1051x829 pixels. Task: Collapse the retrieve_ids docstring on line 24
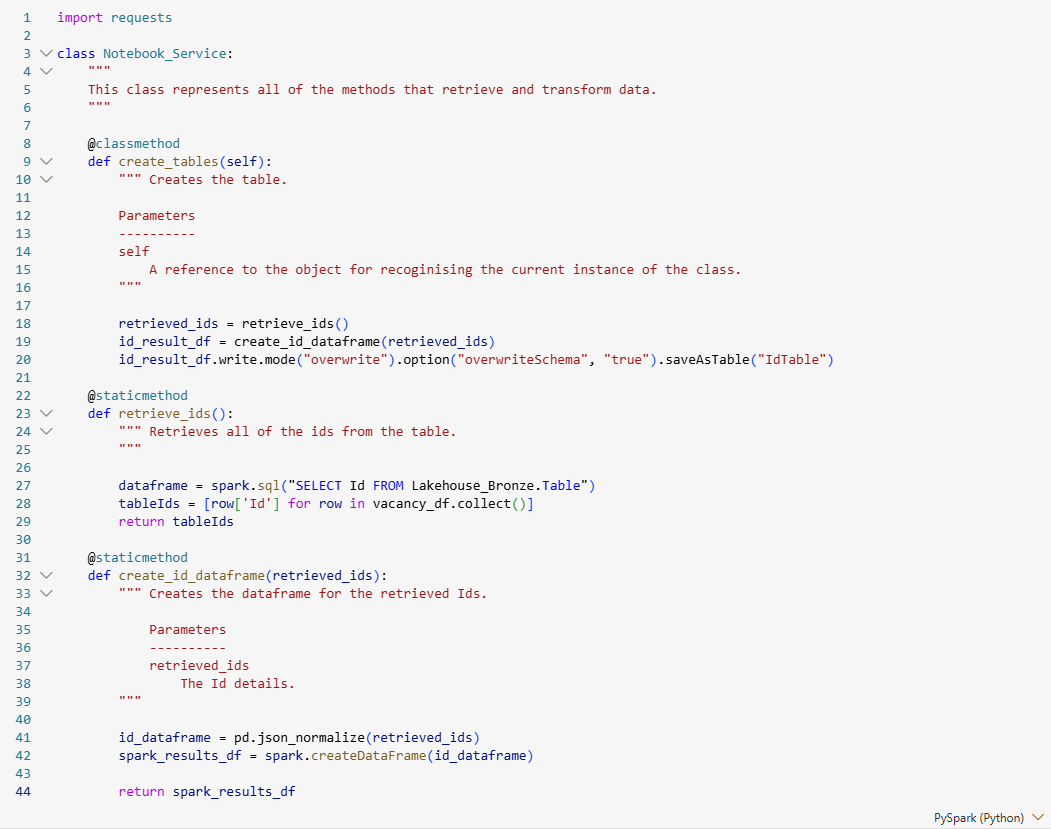point(45,432)
